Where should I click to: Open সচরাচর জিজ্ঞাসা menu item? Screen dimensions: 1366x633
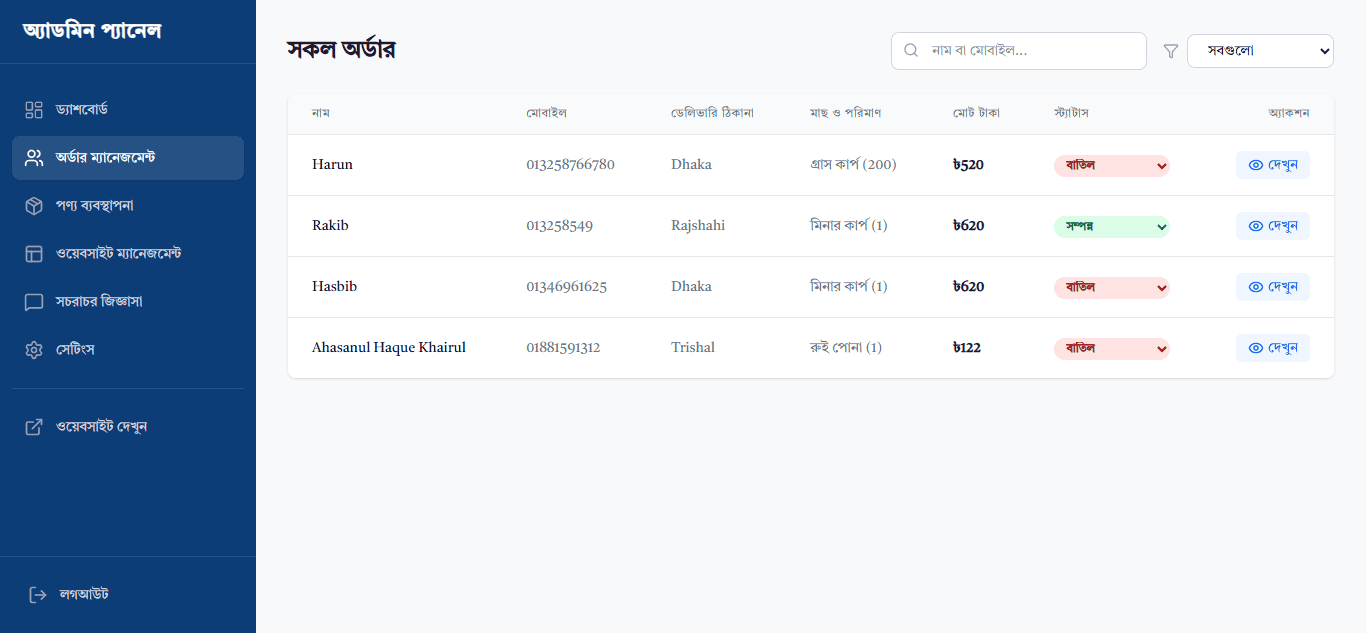point(99,302)
